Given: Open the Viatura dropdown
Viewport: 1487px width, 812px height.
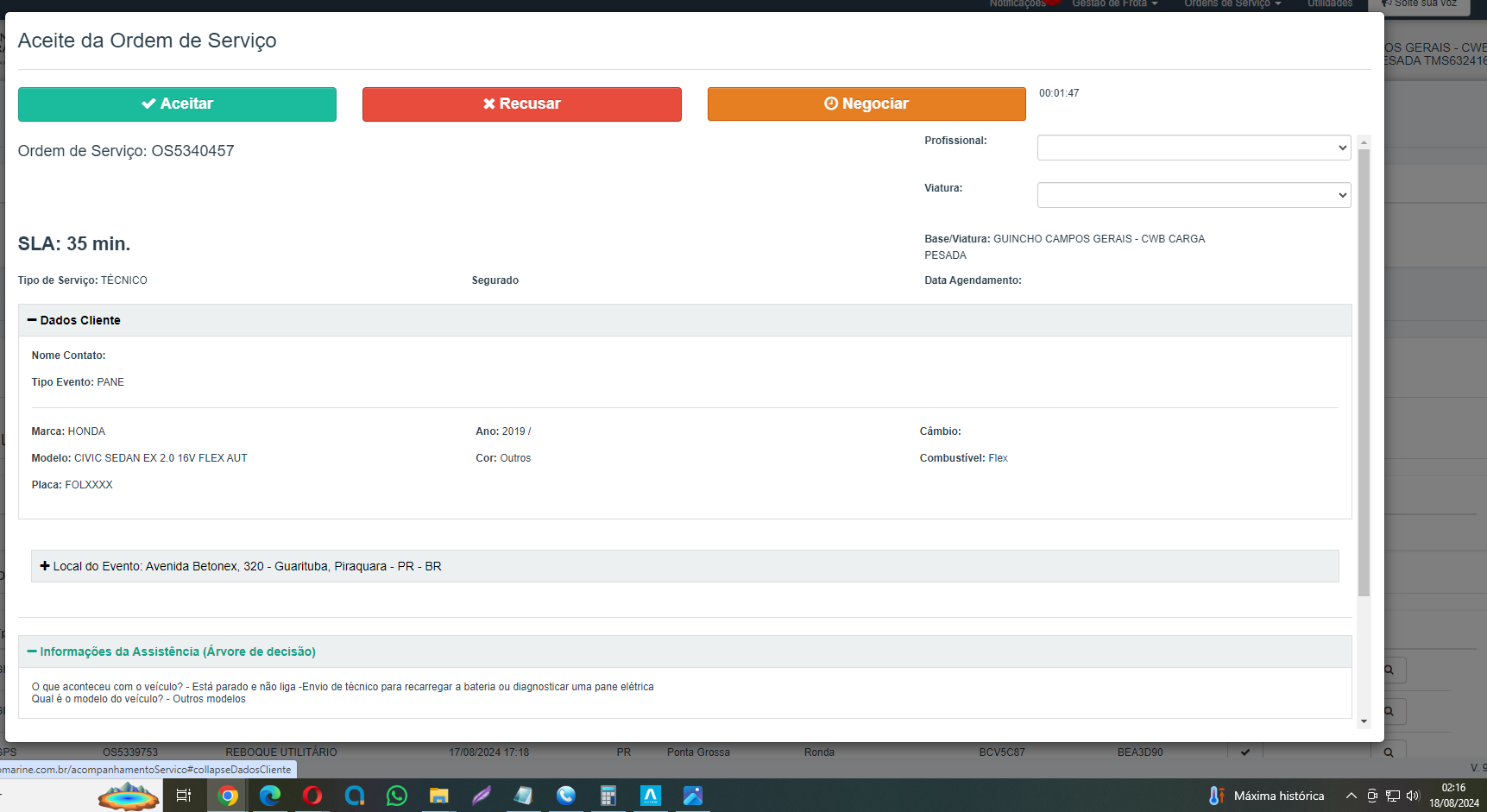Looking at the screenshot, I should [1194, 195].
